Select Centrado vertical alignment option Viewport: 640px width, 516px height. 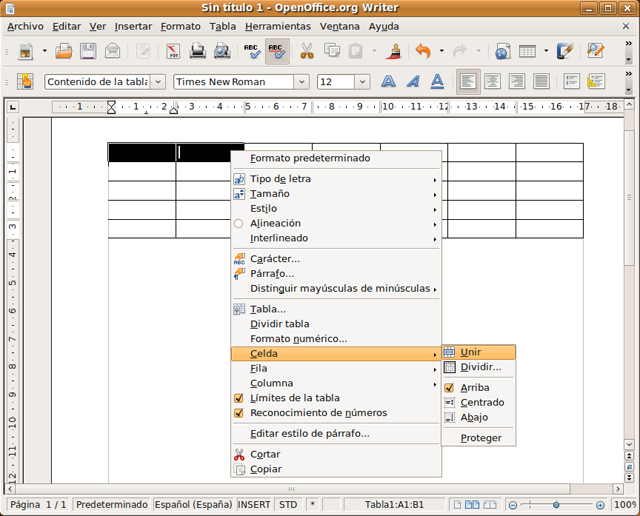(482, 403)
